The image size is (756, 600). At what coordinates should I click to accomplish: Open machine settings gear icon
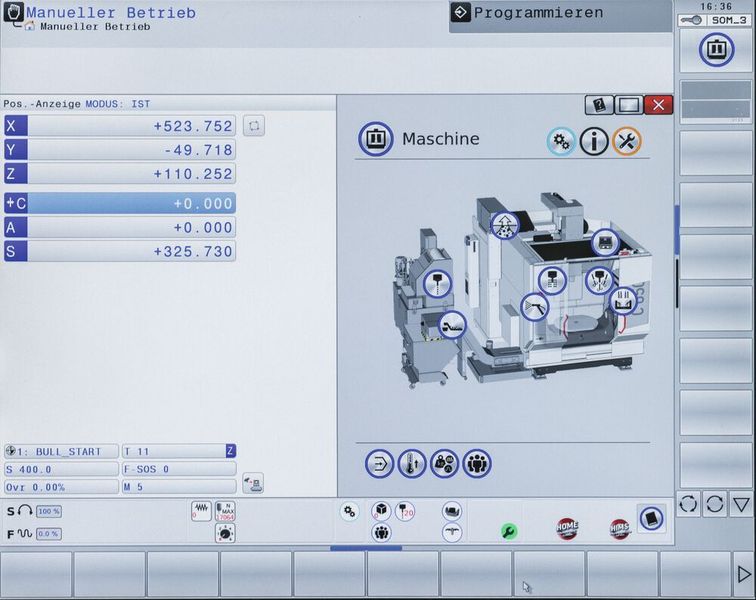[x=561, y=141]
